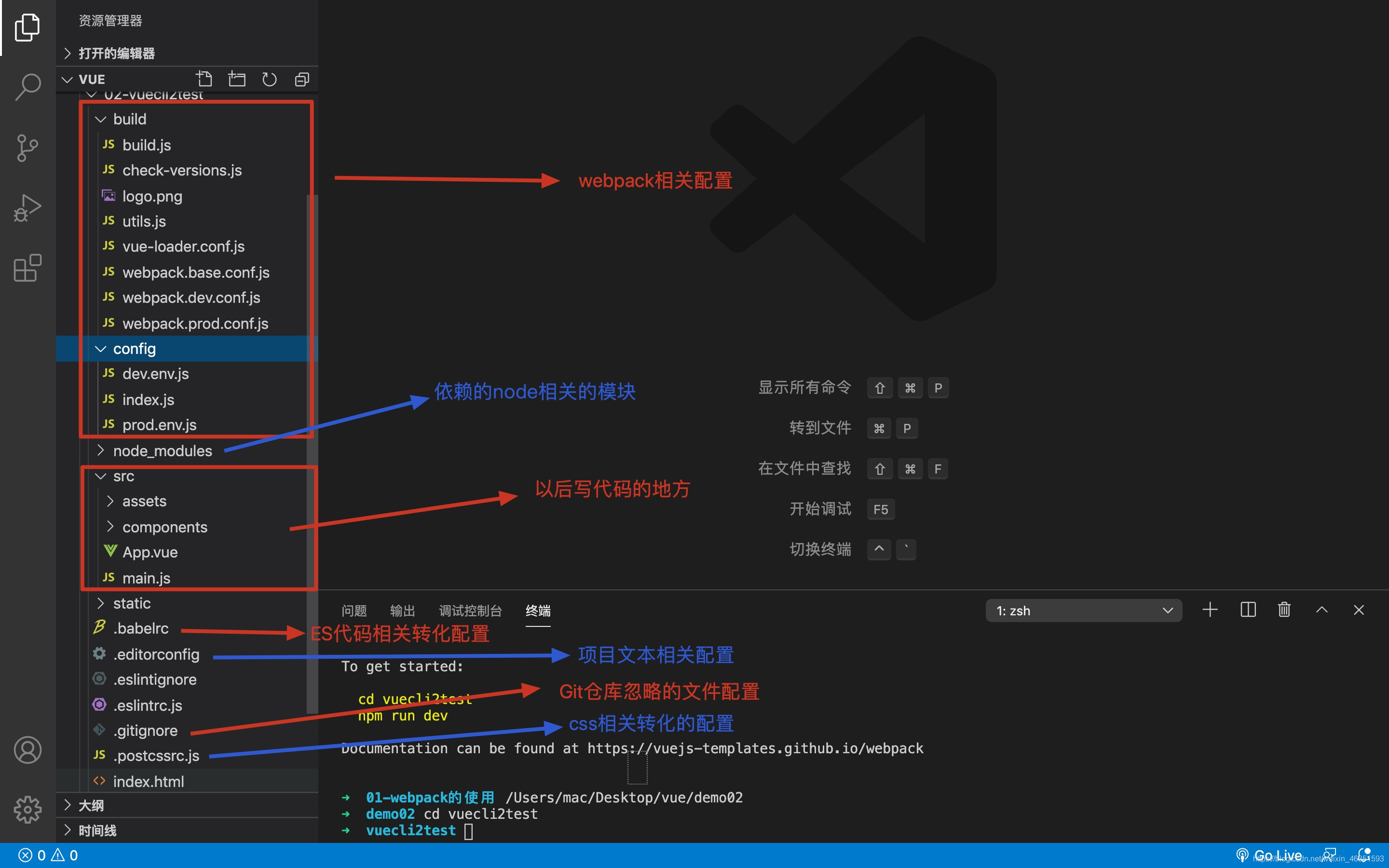This screenshot has height=868, width=1389.
Task: Click the errors count in status bar
Action: point(32,855)
